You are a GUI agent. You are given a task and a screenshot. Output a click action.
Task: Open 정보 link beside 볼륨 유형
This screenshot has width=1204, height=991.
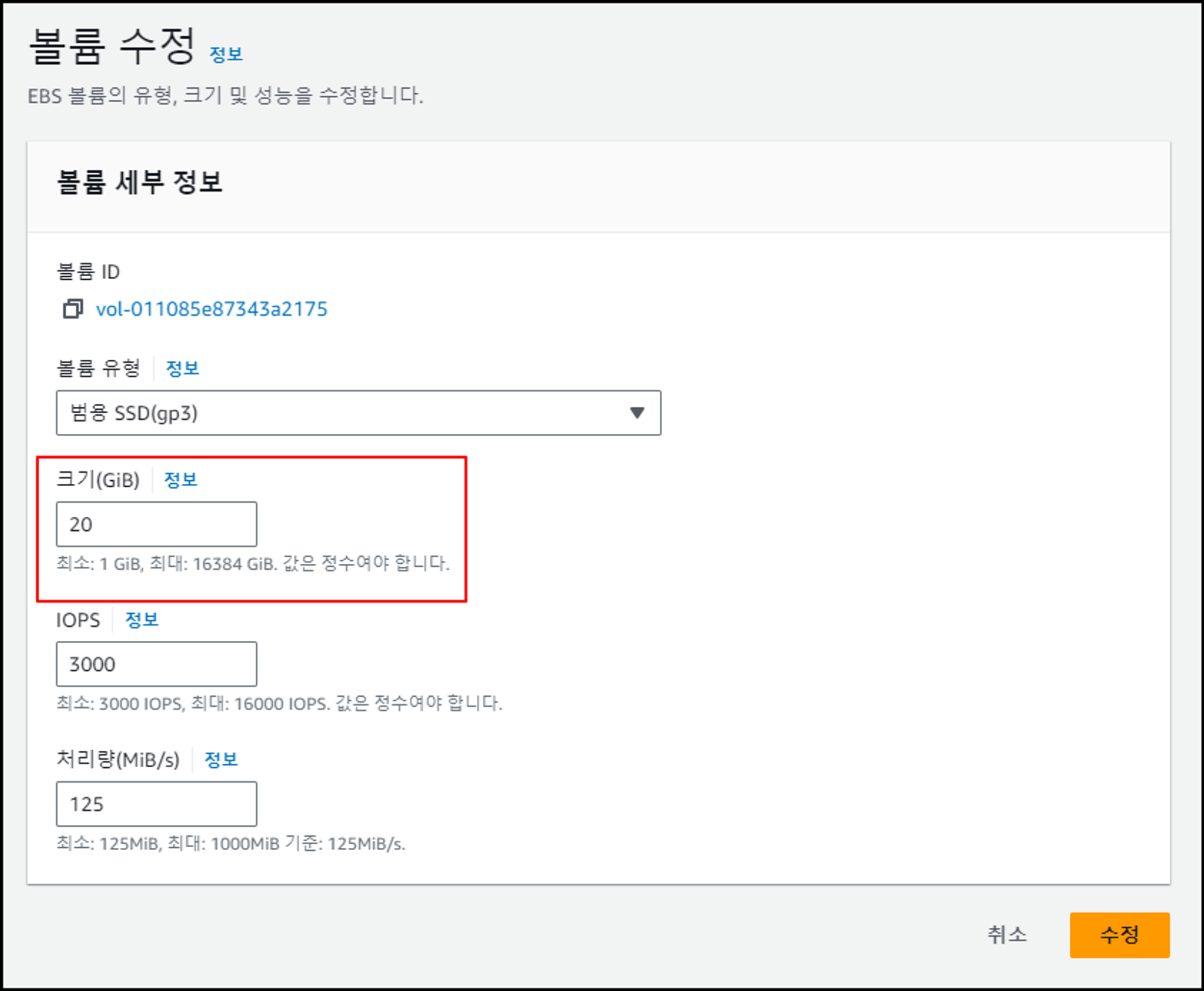[182, 368]
